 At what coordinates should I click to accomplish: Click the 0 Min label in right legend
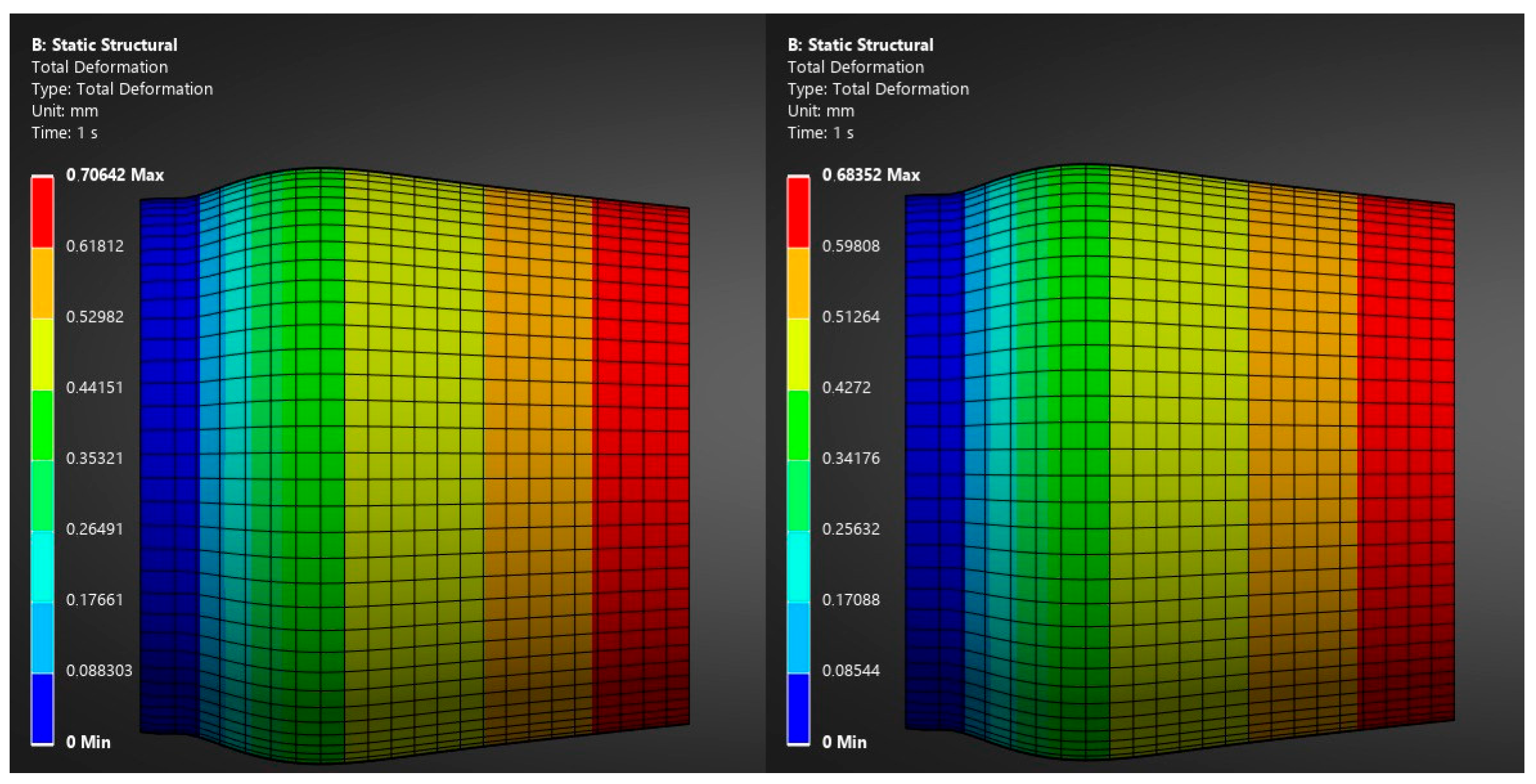pyautogui.click(x=844, y=742)
